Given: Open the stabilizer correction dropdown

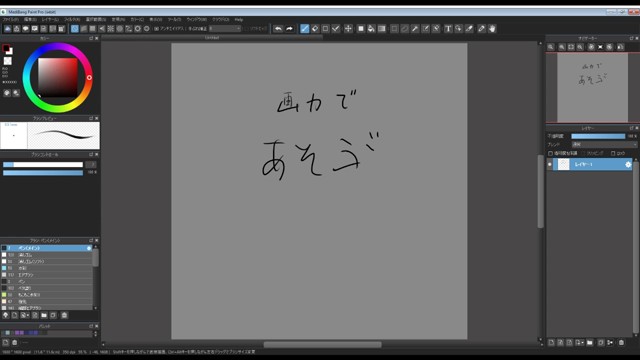Looking at the screenshot, I should (x=225, y=29).
